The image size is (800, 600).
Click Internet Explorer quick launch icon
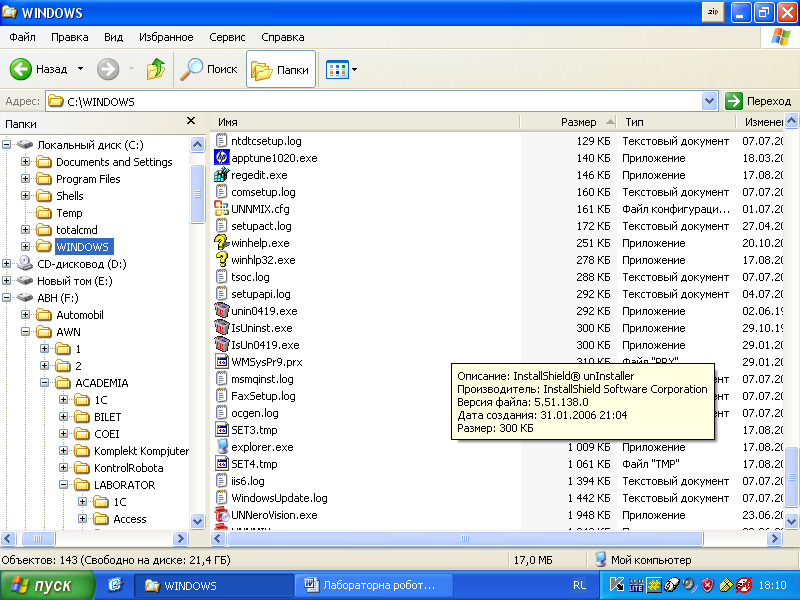point(115,585)
